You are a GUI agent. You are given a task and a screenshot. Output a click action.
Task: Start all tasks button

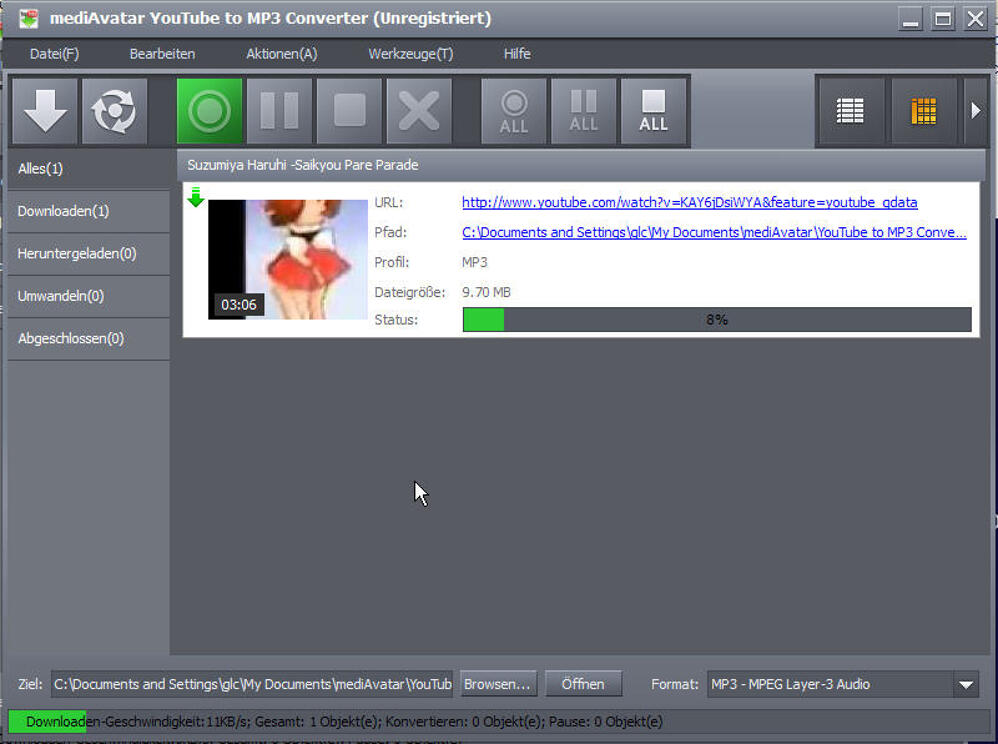tap(514, 111)
